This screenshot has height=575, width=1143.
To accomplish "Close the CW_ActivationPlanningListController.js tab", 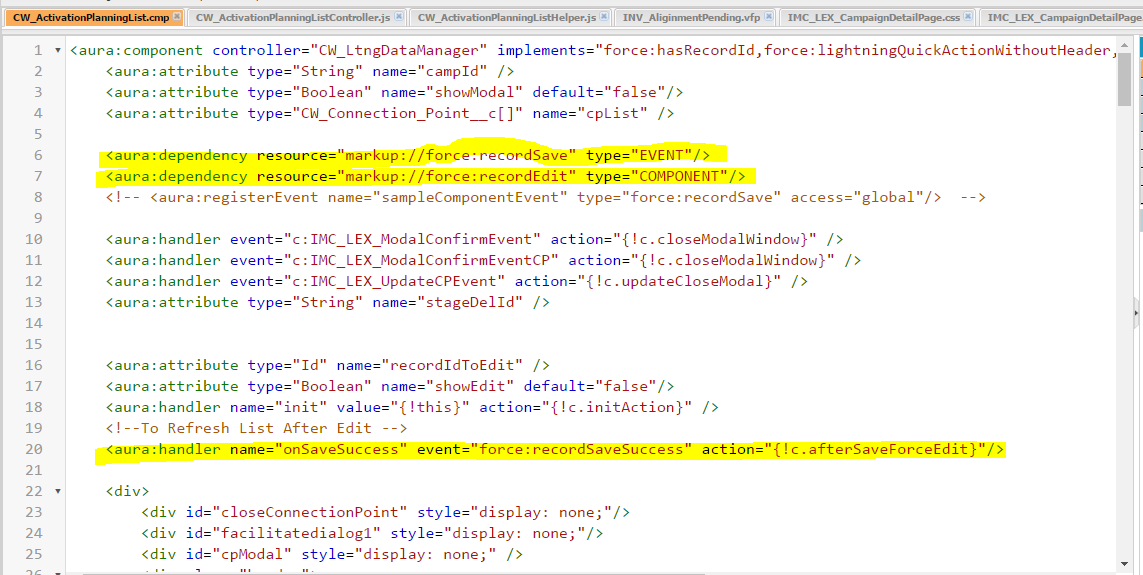I will click(x=400, y=16).
